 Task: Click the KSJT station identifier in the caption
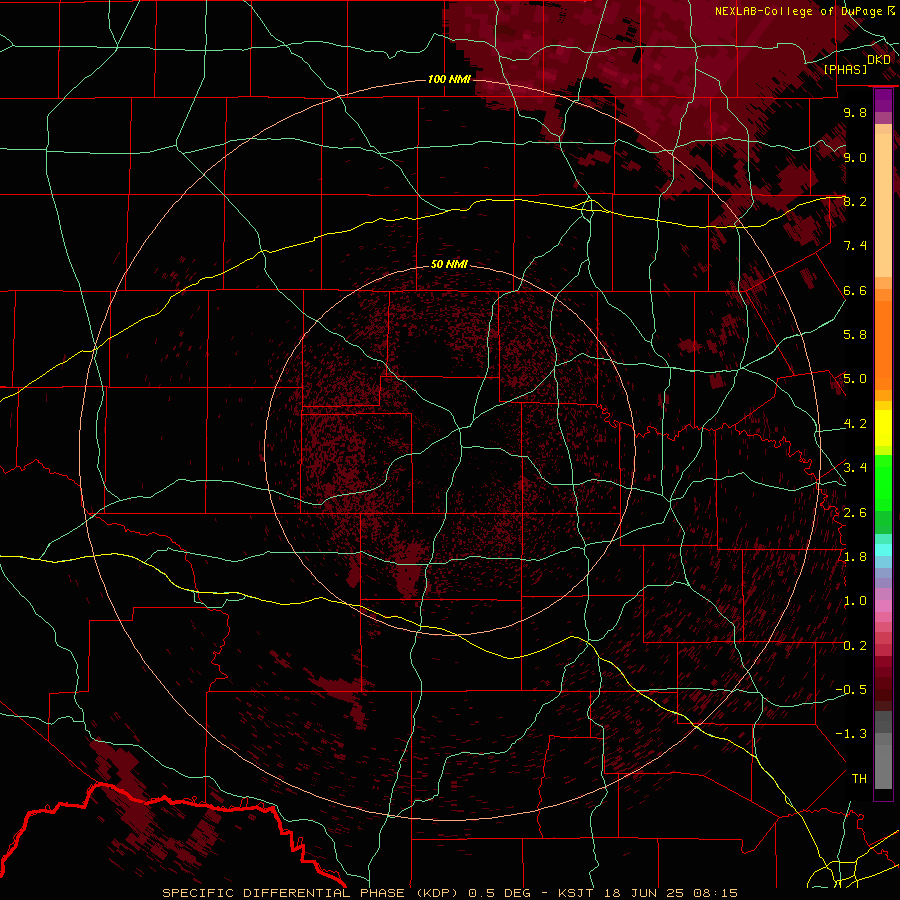[577, 893]
